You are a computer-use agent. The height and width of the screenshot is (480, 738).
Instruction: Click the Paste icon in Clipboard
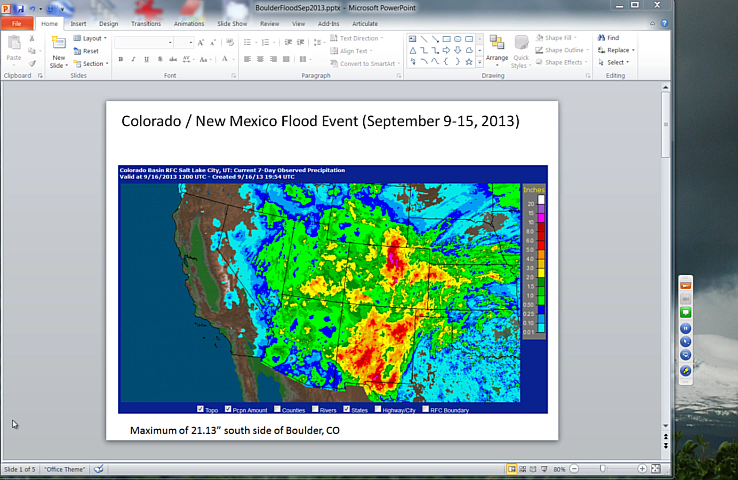pos(14,50)
